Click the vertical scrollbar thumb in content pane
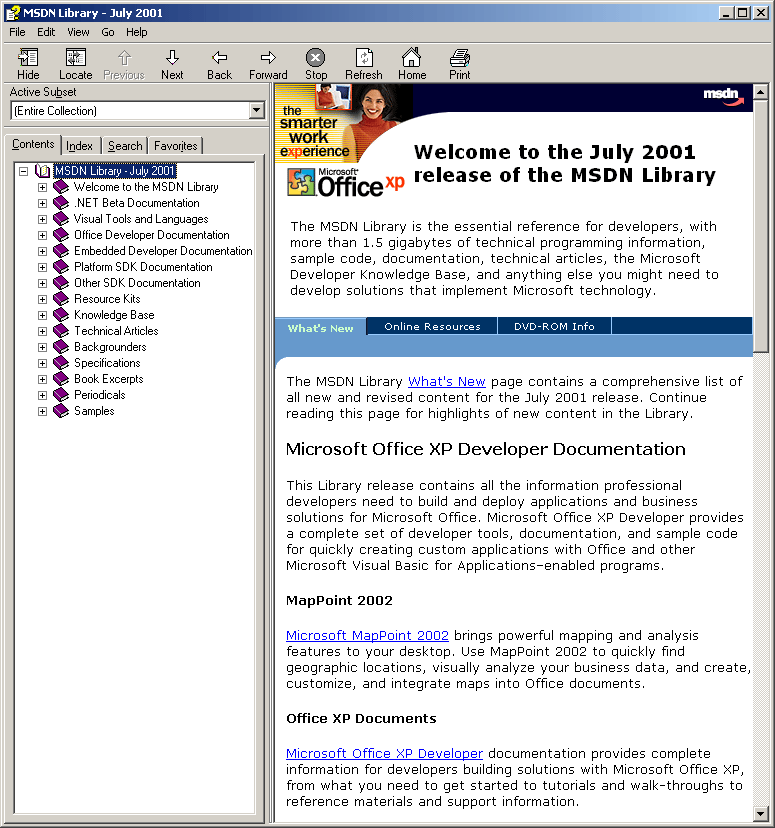775x828 pixels. point(760,226)
